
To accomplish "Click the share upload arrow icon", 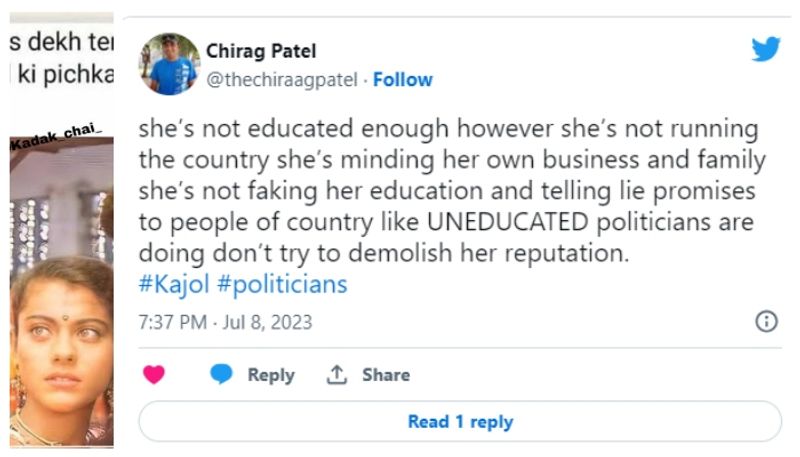I will click(337, 375).
